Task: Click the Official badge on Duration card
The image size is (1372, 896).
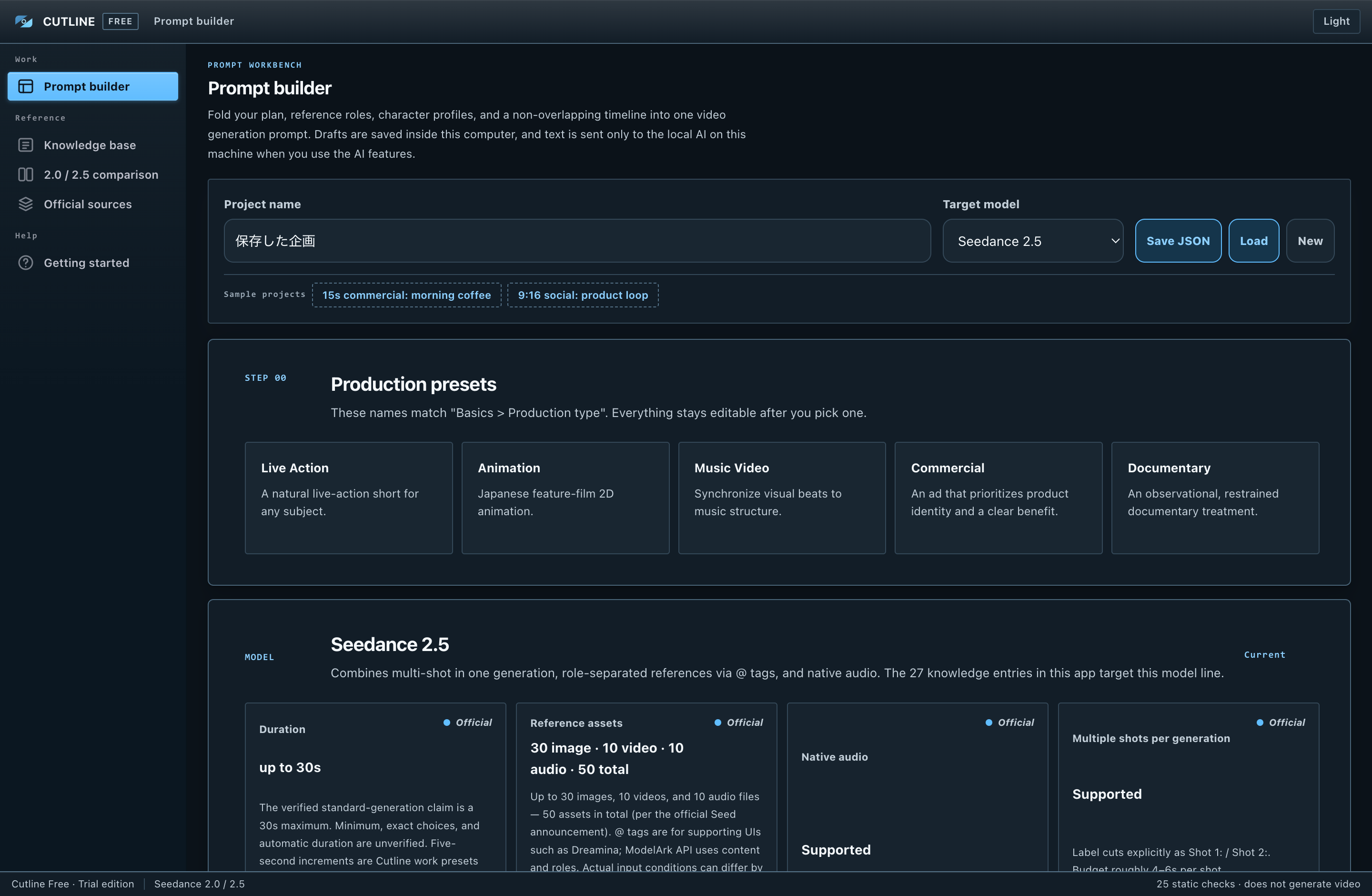Action: [467, 723]
